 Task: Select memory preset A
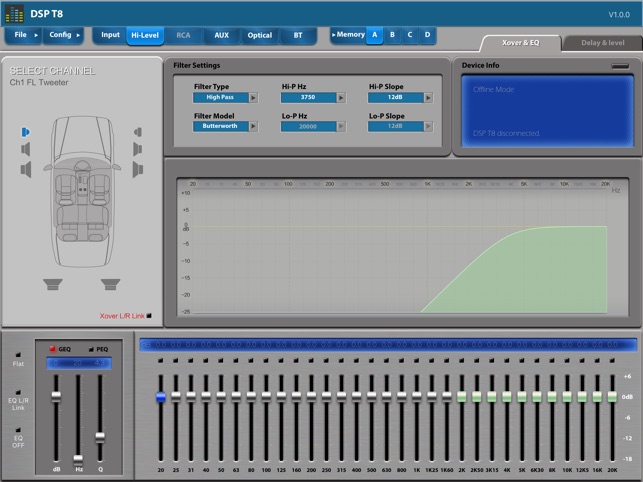pos(374,35)
